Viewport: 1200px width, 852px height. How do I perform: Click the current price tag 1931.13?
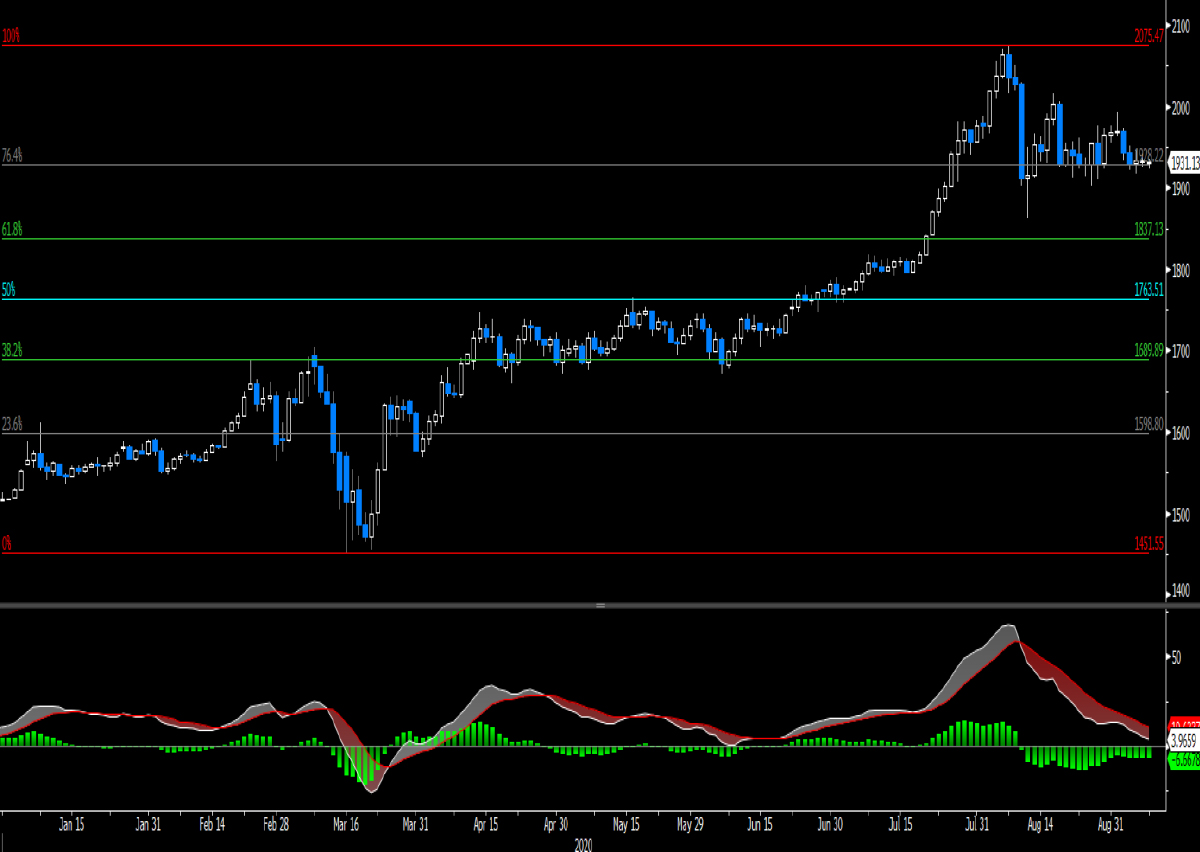(1184, 162)
